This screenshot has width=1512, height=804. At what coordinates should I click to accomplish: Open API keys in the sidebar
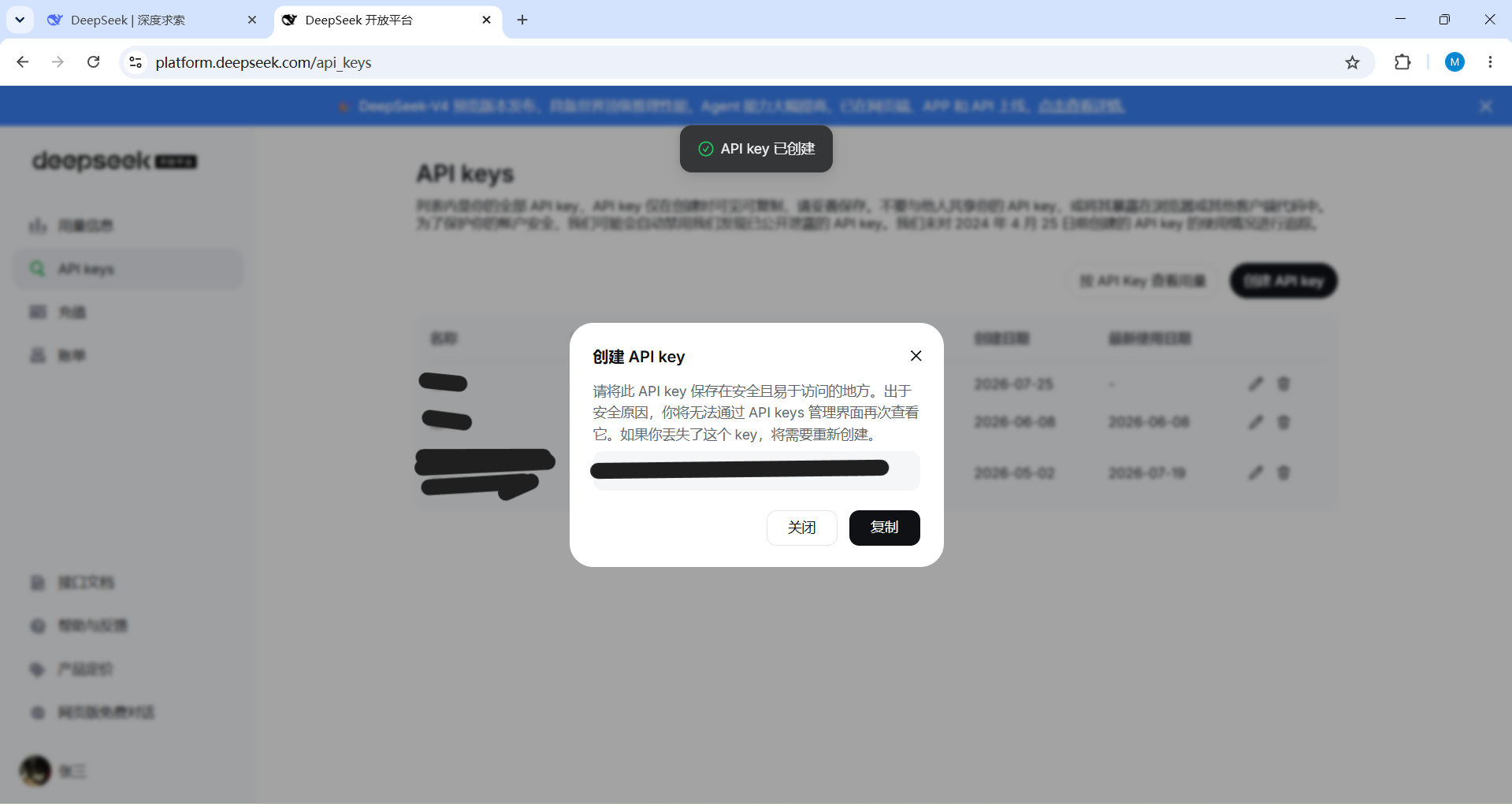[128, 269]
